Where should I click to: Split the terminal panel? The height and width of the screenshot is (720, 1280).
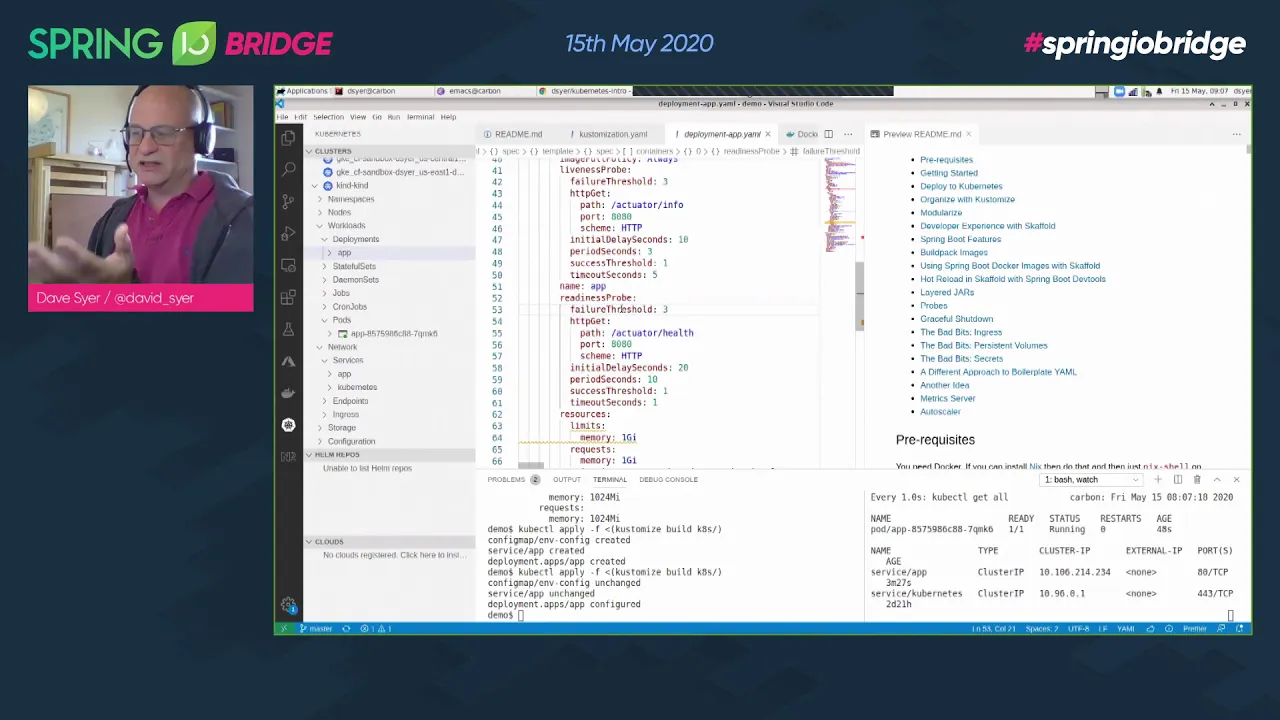coord(1177,480)
